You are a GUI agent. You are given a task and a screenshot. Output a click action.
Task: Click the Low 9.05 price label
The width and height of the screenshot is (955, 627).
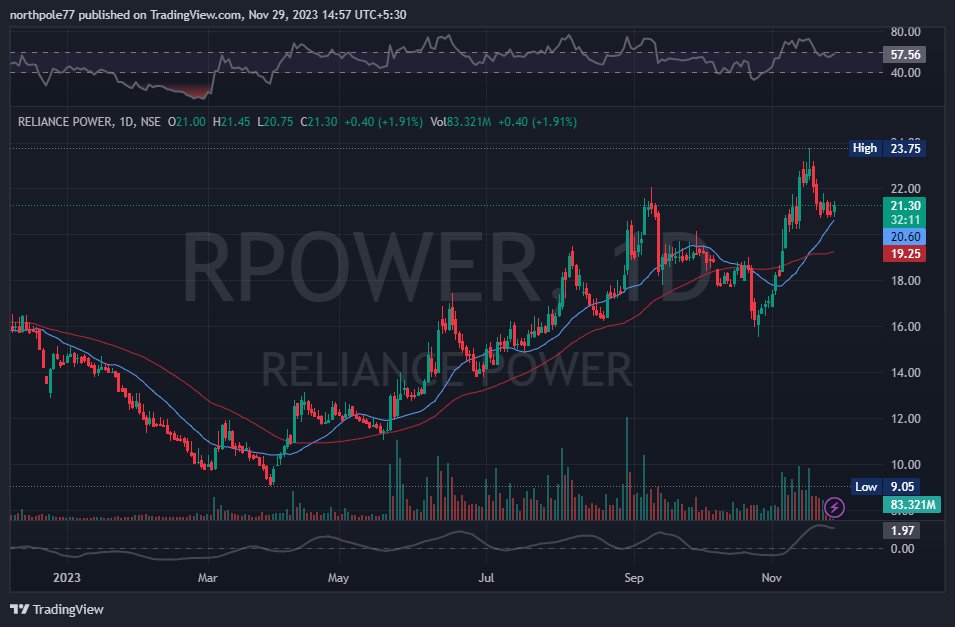(884, 486)
